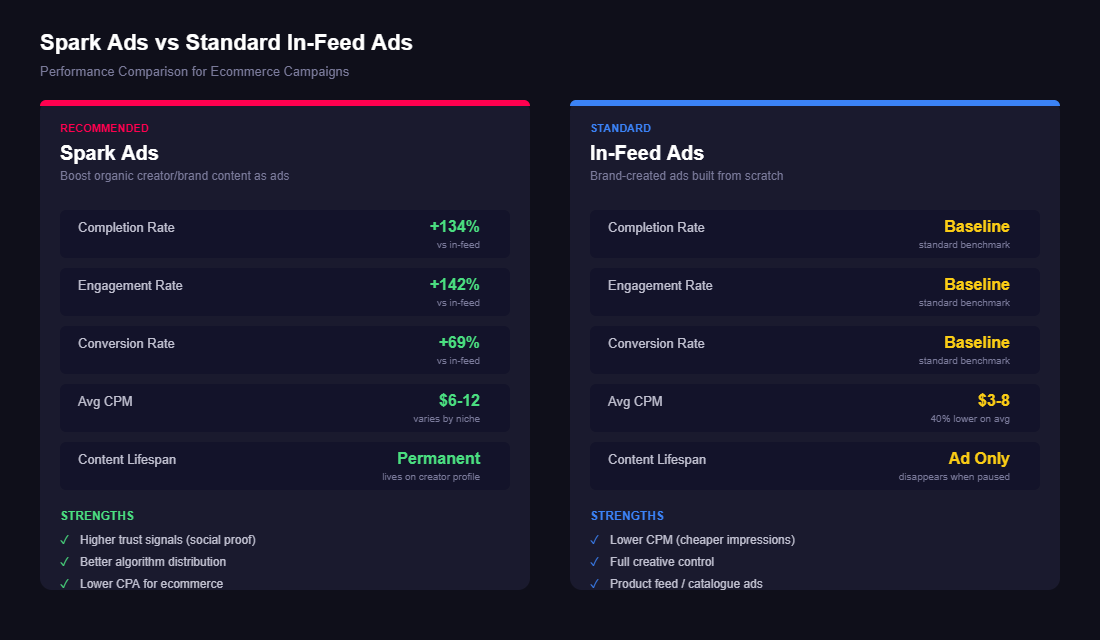Click the $3-8 Avg CPM value
1100x640 pixels.
pyautogui.click(x=993, y=400)
